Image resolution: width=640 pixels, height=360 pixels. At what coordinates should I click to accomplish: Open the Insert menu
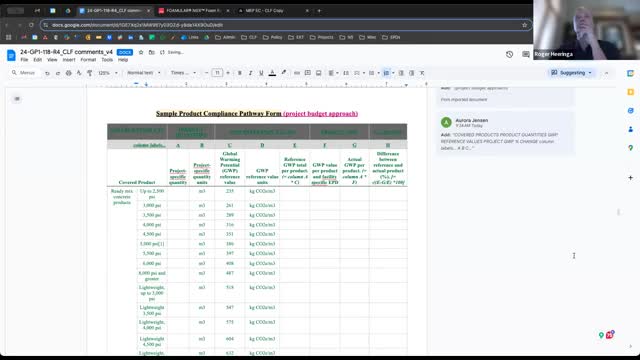click(x=69, y=60)
